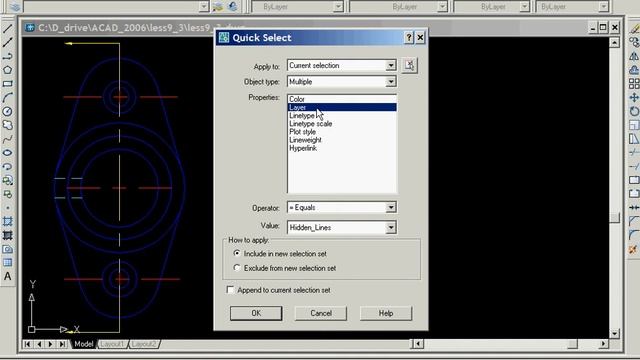Open the third ByLayer lineweight dropdown
Viewport: 640px width, 360px height.
(524, 7)
